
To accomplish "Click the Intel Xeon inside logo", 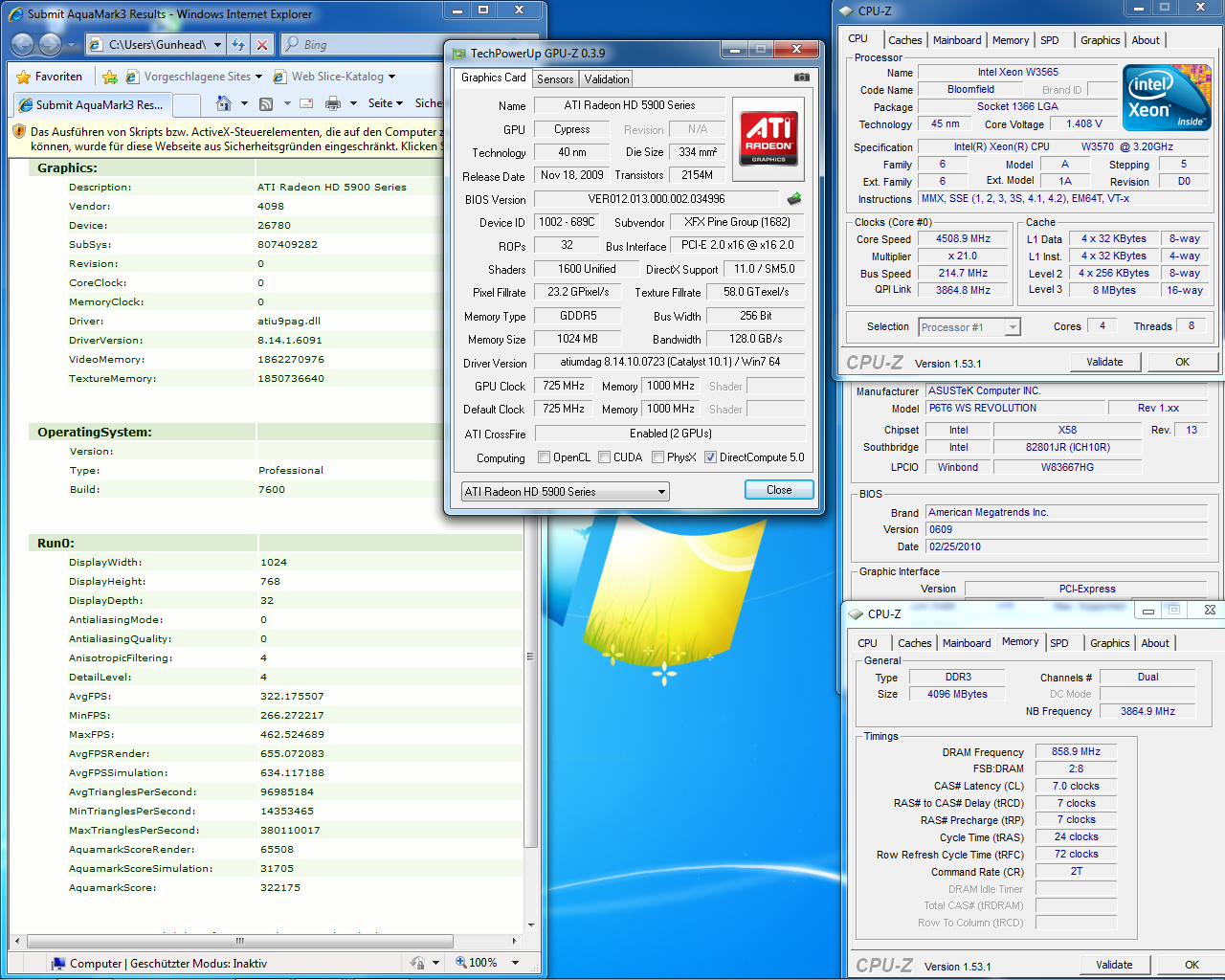I will click(1167, 98).
